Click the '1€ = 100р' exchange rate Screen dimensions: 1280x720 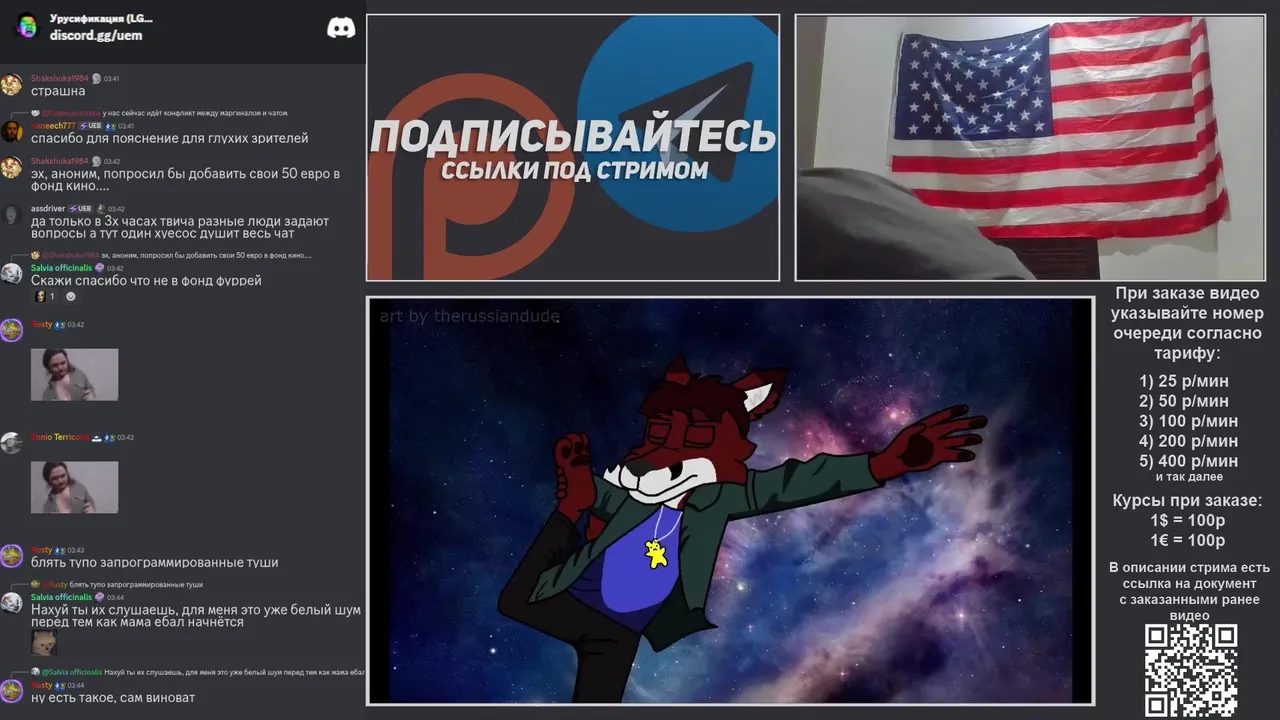1187,540
